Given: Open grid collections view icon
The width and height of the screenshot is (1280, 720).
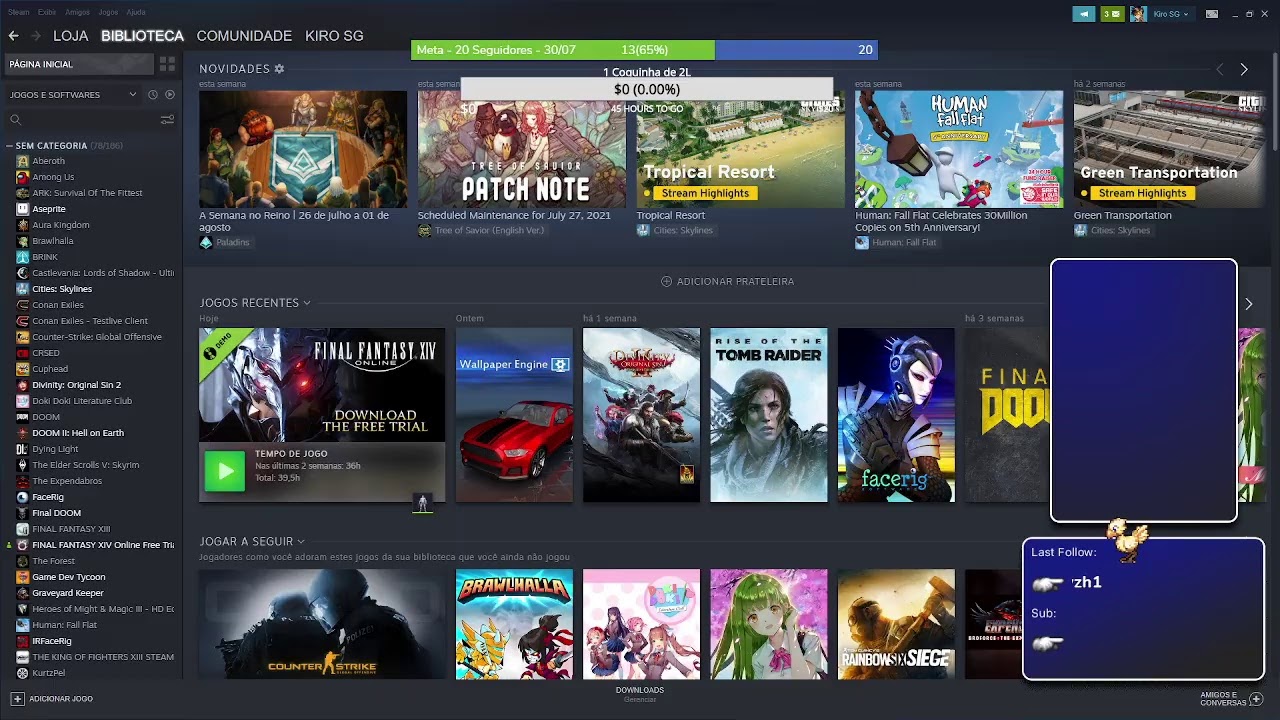Looking at the screenshot, I should [167, 64].
